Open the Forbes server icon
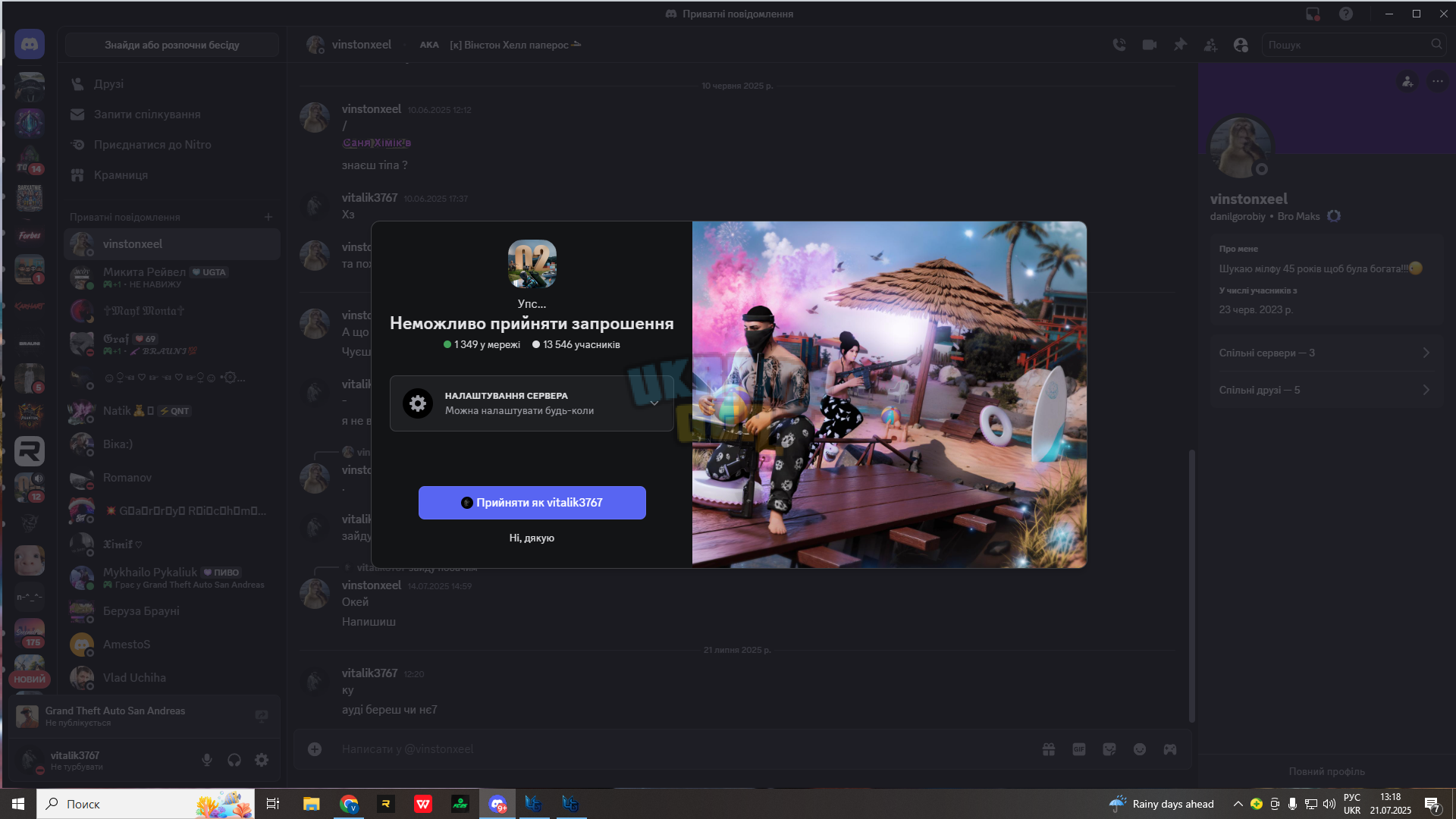The image size is (1456, 819). click(x=30, y=235)
